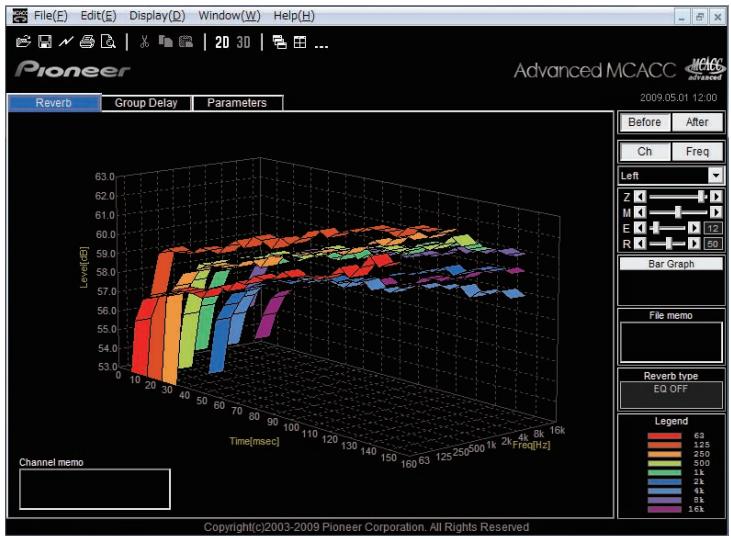
Task: Click the E slider left arrow
Action: (x=641, y=228)
